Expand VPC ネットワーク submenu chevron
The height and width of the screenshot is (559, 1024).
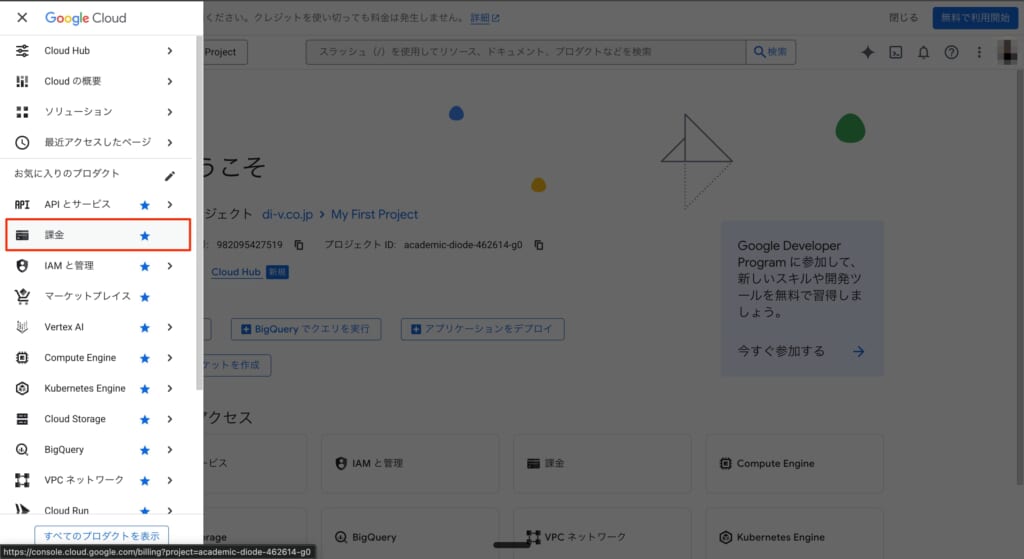170,481
